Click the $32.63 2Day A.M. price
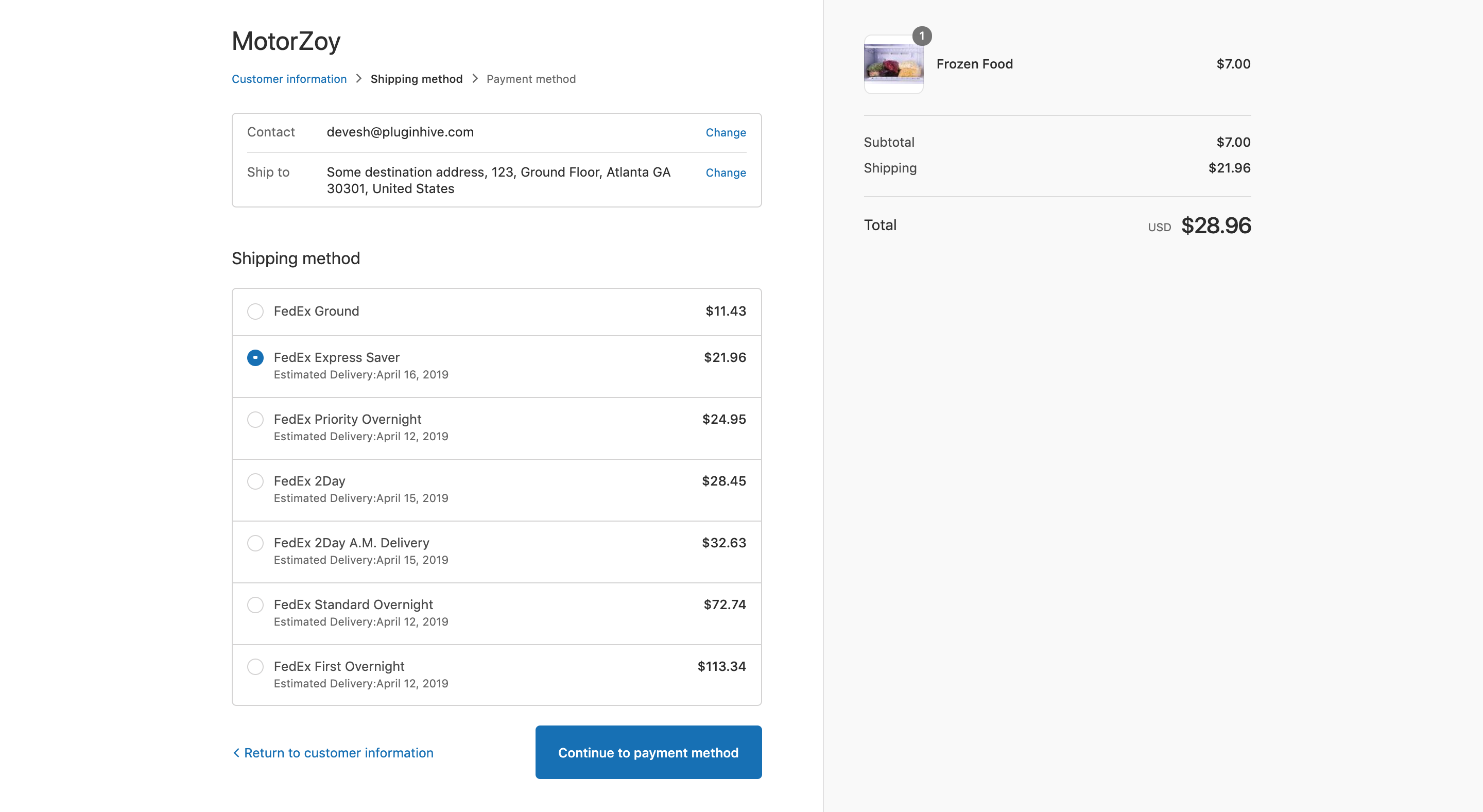This screenshot has width=1483, height=812. coord(723,543)
